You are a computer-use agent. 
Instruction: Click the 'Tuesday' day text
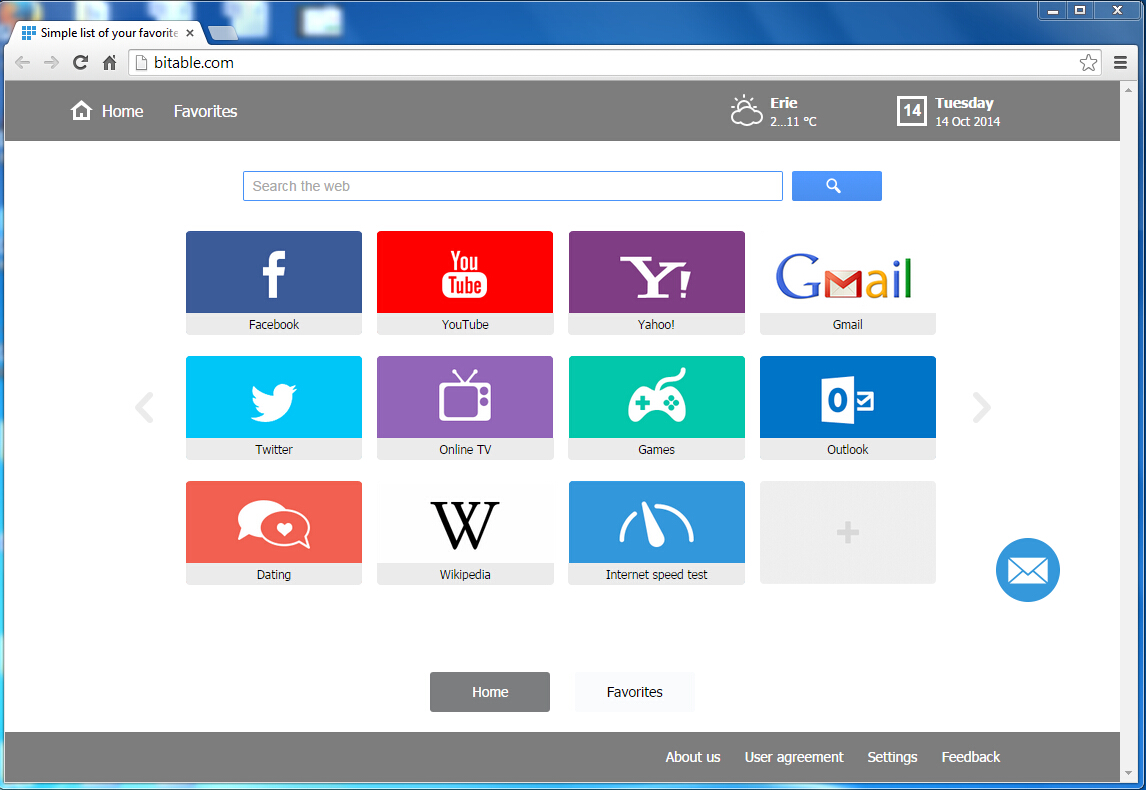pyautogui.click(x=964, y=103)
